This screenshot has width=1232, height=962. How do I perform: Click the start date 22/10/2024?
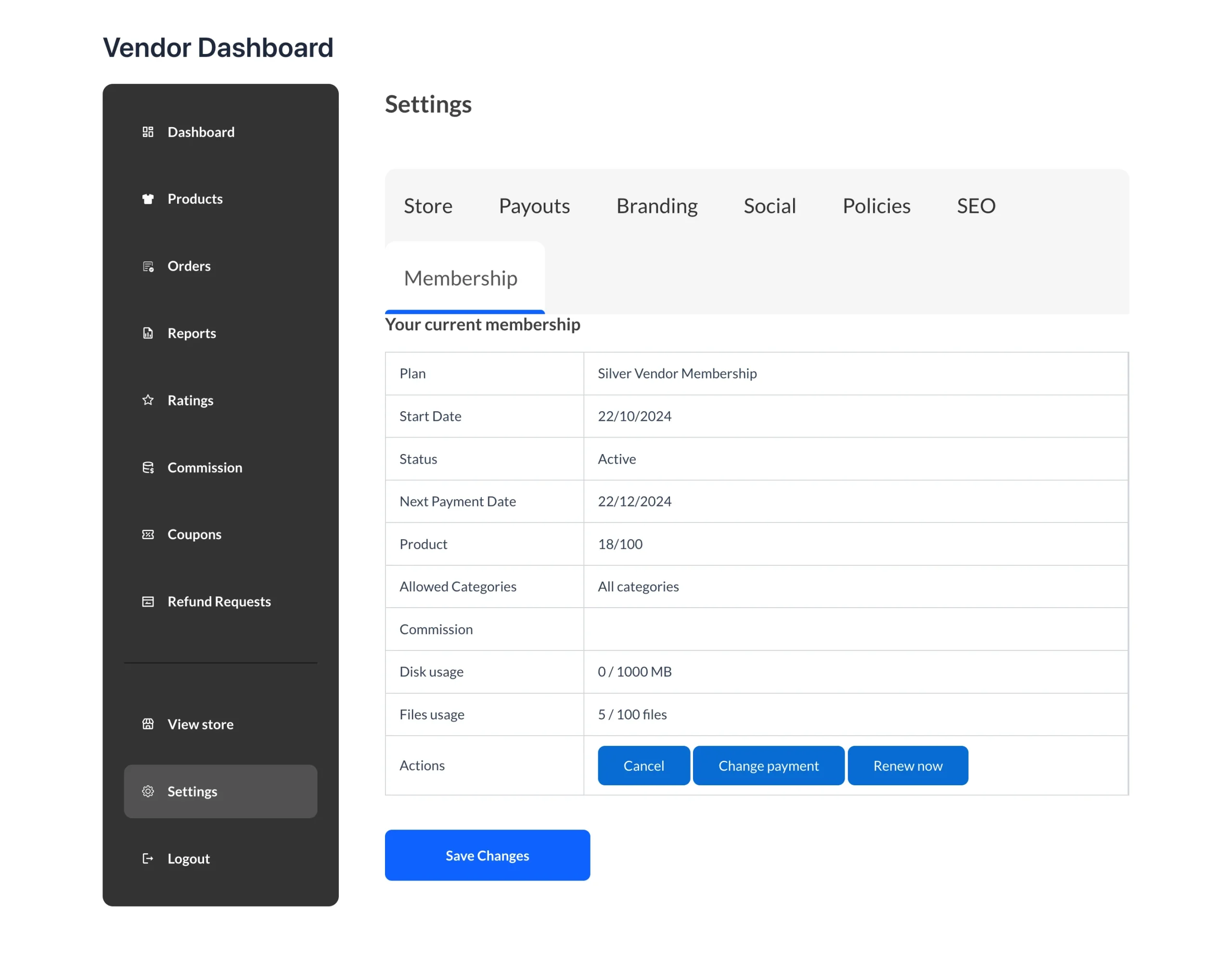(x=635, y=416)
